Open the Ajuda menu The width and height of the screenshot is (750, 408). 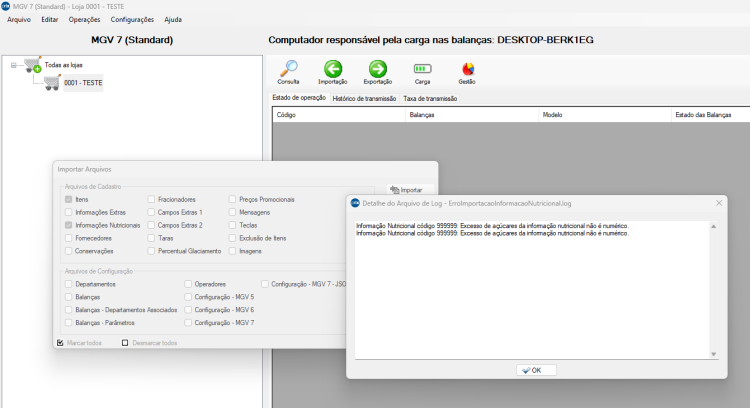[x=173, y=20]
